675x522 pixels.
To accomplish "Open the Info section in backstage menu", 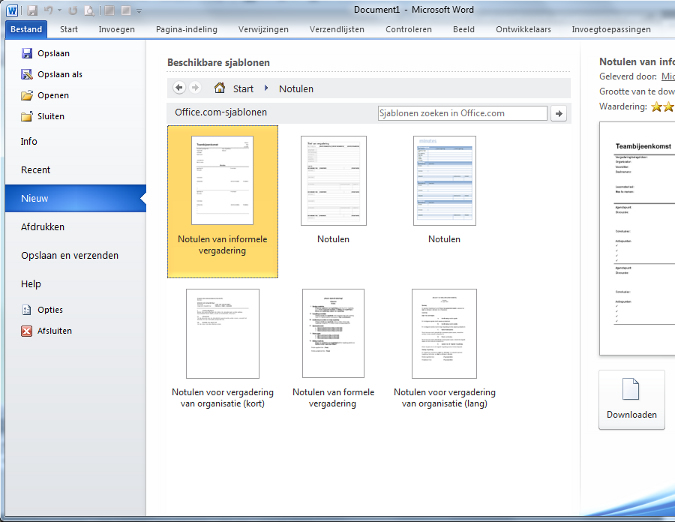I will pyautogui.click(x=29, y=142).
